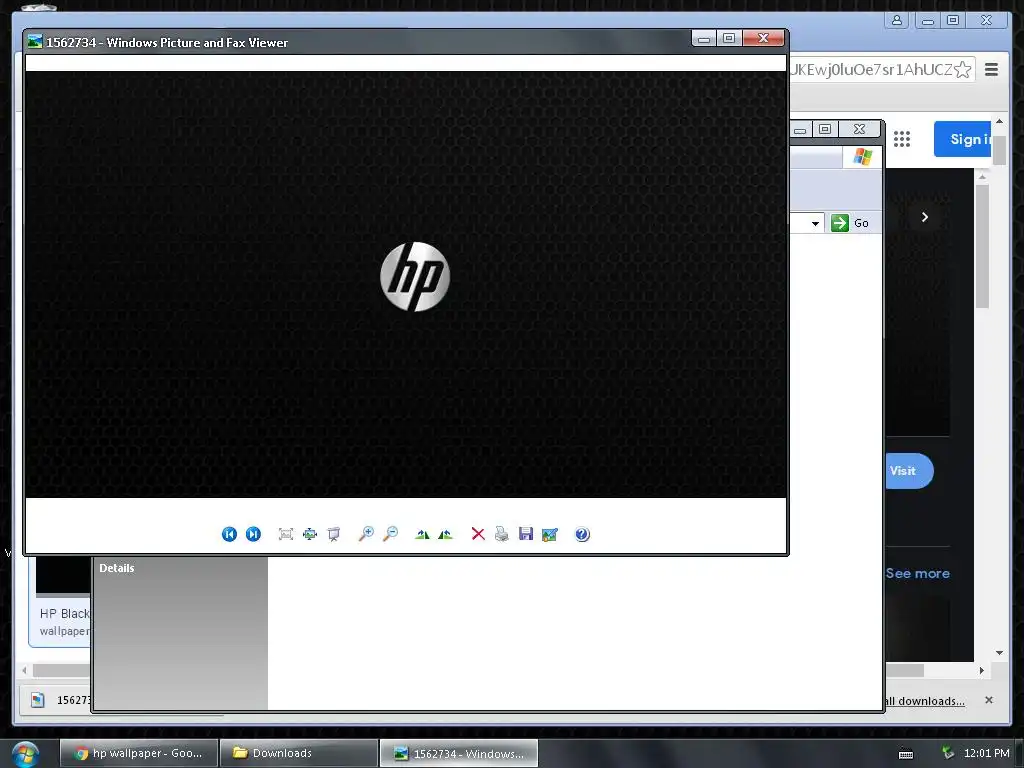Viewport: 1024px width, 768px height.
Task: Open the Windows Start button
Action: pyautogui.click(x=25, y=754)
